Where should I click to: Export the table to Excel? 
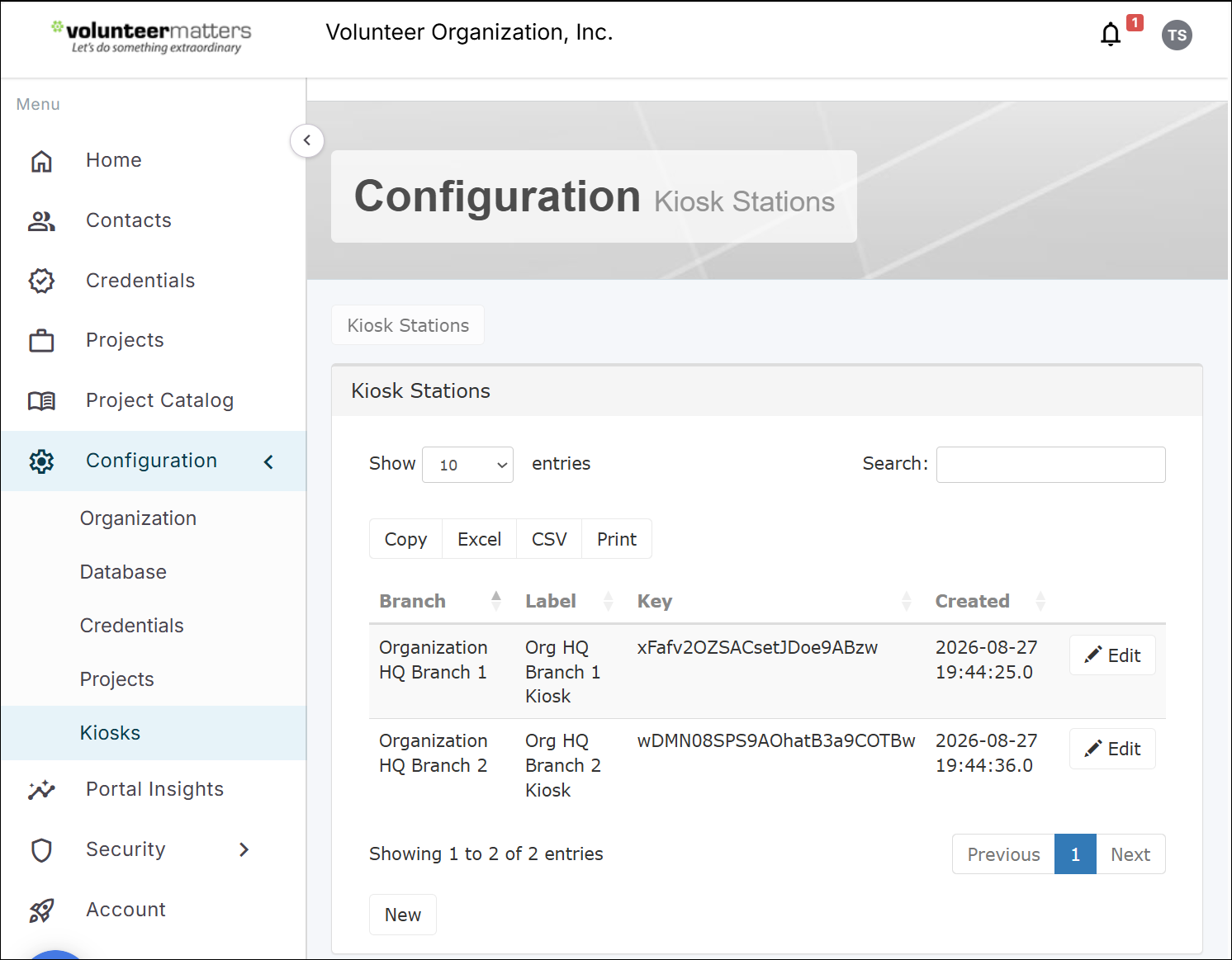point(480,539)
